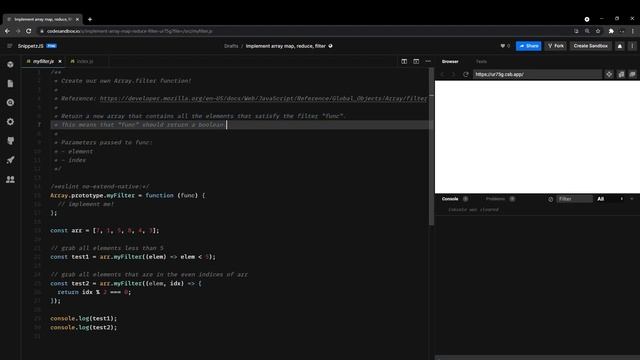Open the editor tab ellipsis menu
Screen dimensions: 640x360
point(428,61)
